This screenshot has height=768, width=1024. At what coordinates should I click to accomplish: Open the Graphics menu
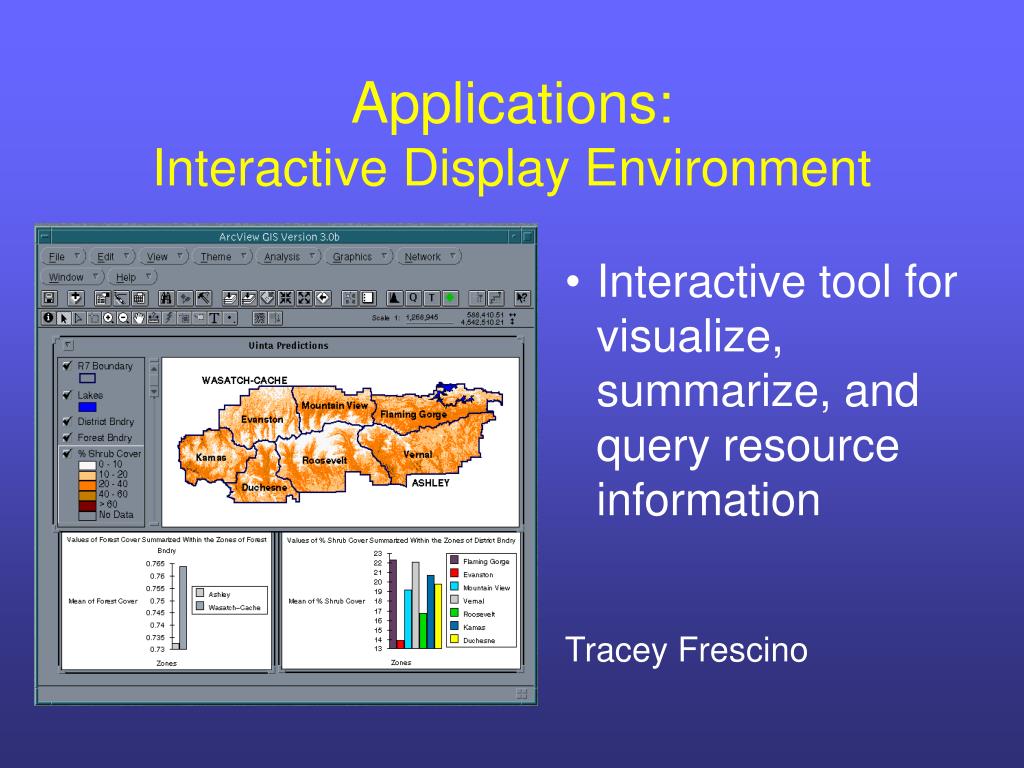[x=359, y=257]
